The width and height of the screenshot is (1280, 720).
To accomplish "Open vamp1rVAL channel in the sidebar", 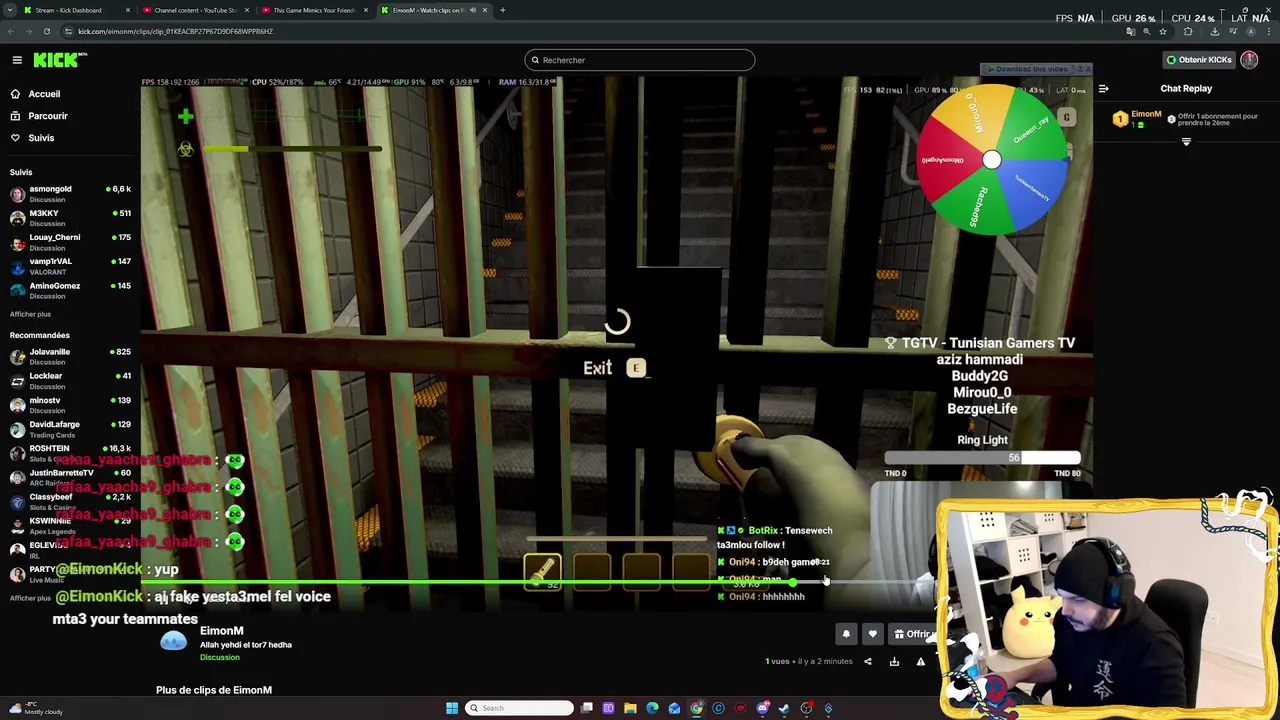I will (70, 265).
